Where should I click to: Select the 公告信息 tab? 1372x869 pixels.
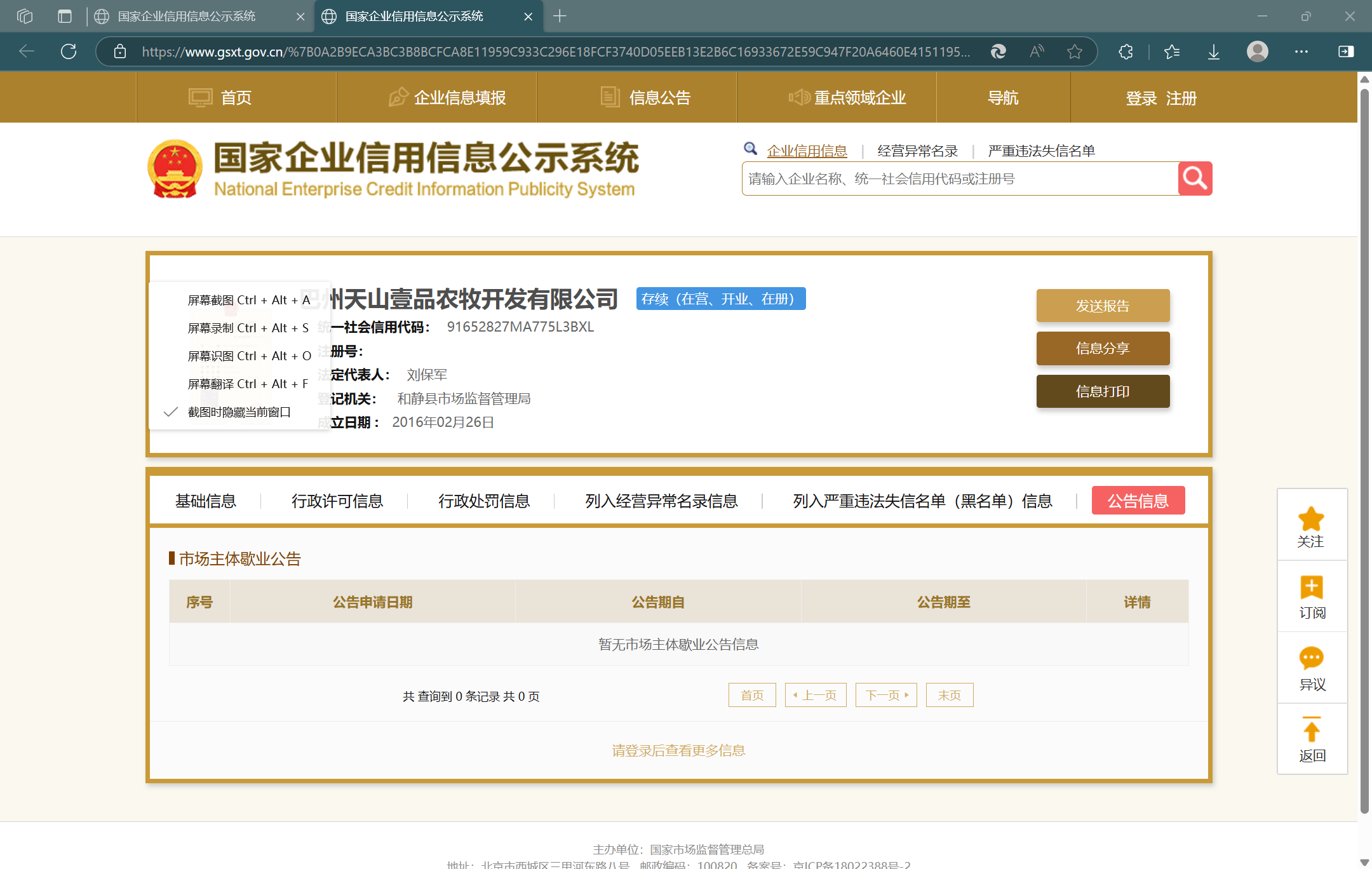pyautogui.click(x=1138, y=501)
